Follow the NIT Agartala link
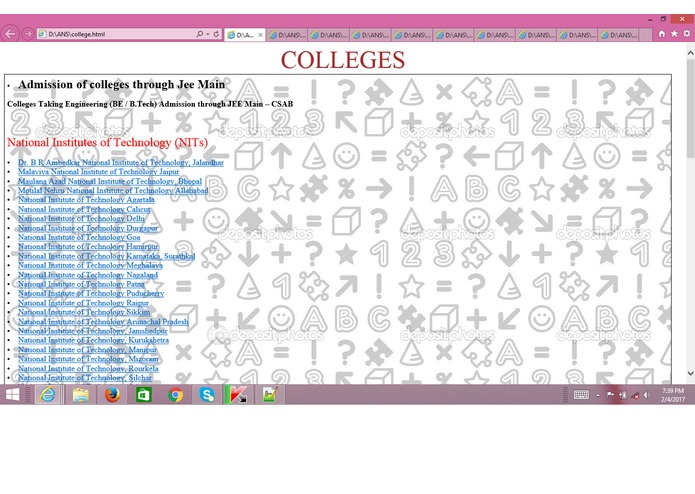 (x=86, y=200)
